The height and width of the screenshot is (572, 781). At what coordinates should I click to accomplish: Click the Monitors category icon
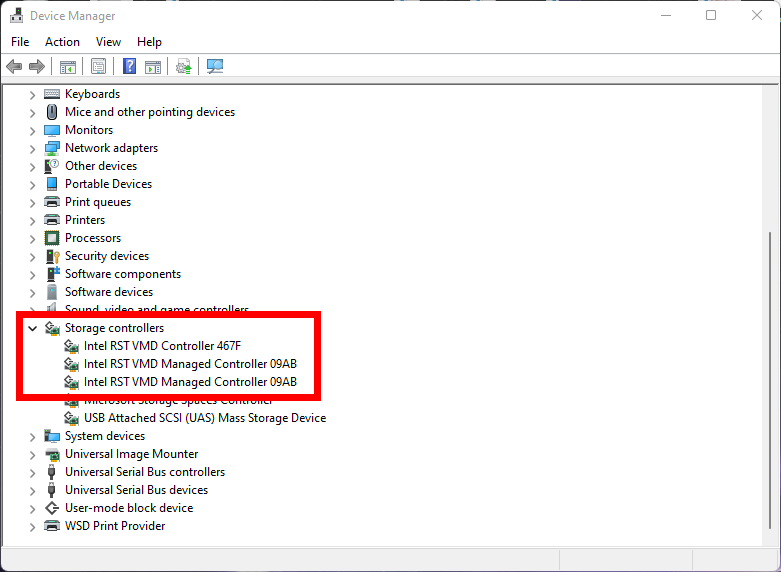[x=52, y=130]
